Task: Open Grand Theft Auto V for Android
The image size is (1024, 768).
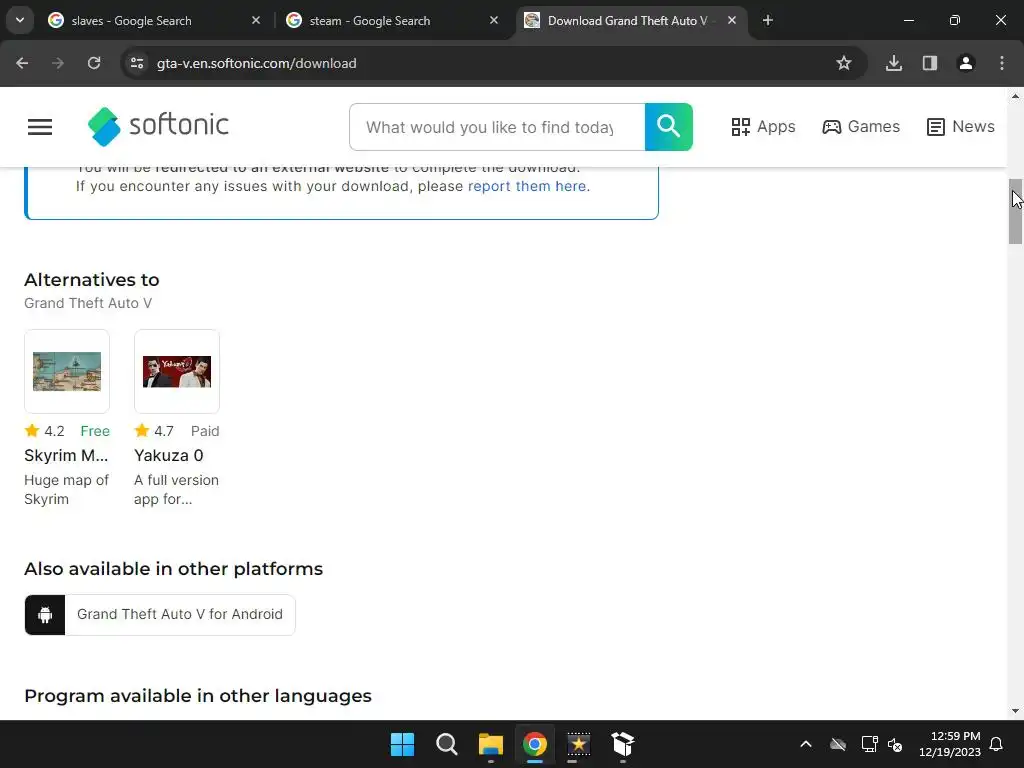Action: pos(160,615)
